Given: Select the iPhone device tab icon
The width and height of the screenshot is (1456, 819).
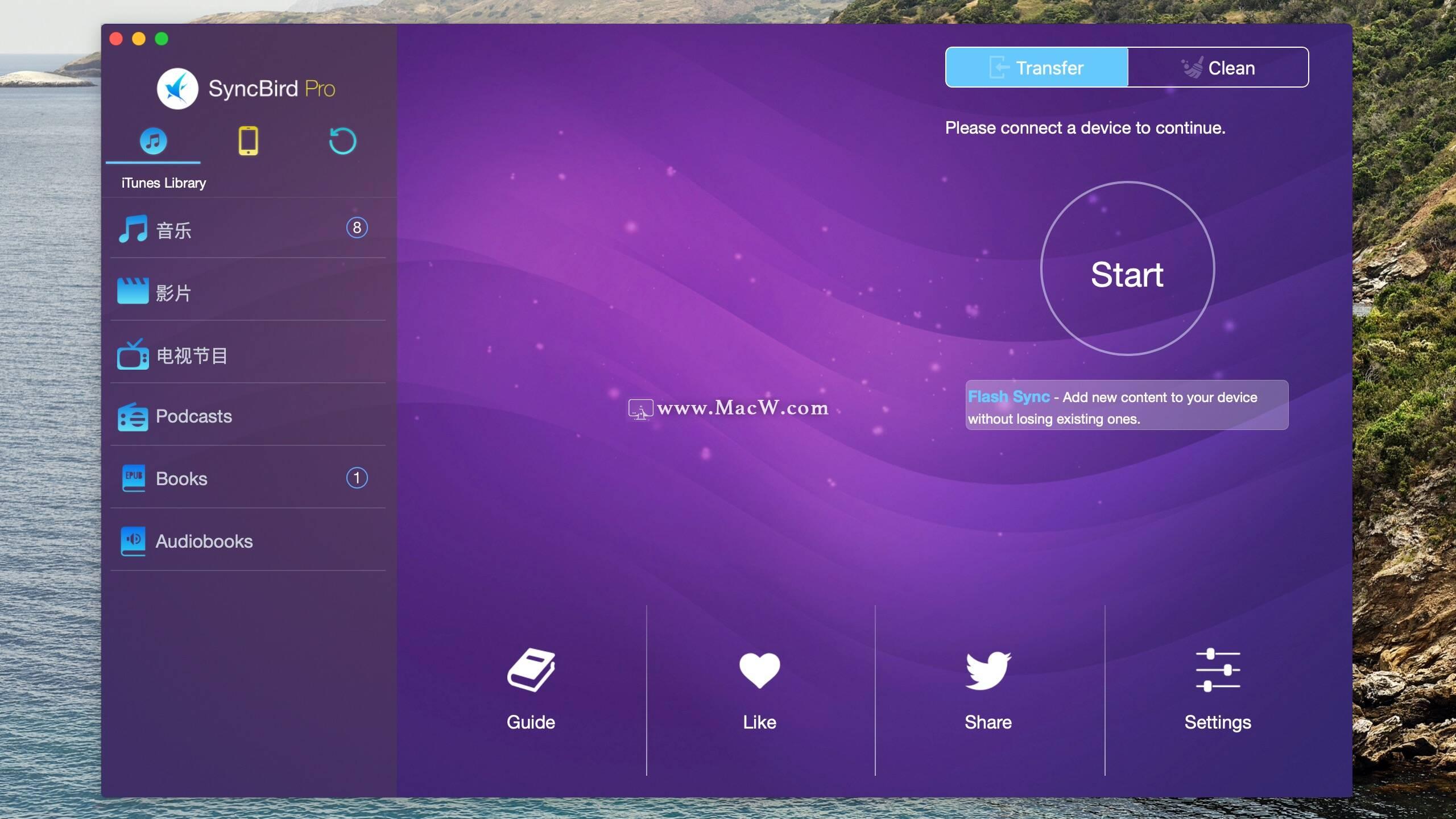Looking at the screenshot, I should 248,140.
